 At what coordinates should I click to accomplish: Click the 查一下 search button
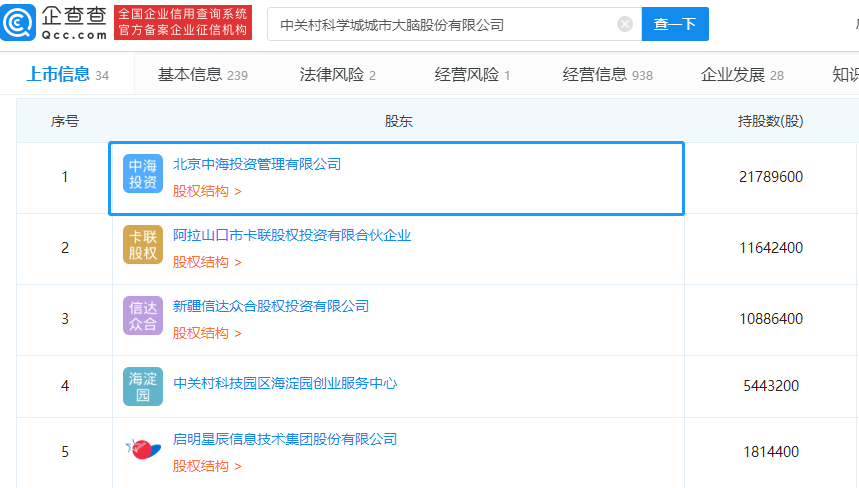coord(675,24)
